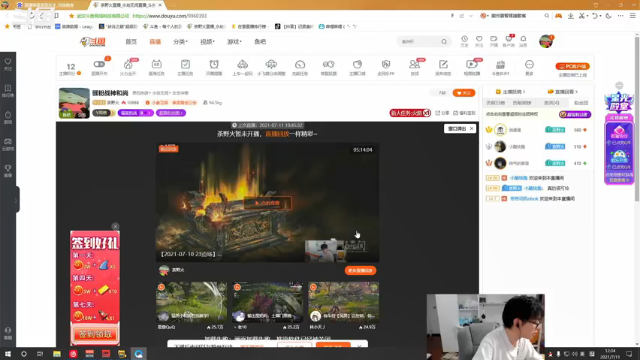Click the red 新人任务 banner button
This screenshot has height=360, width=640.
(x=410, y=113)
